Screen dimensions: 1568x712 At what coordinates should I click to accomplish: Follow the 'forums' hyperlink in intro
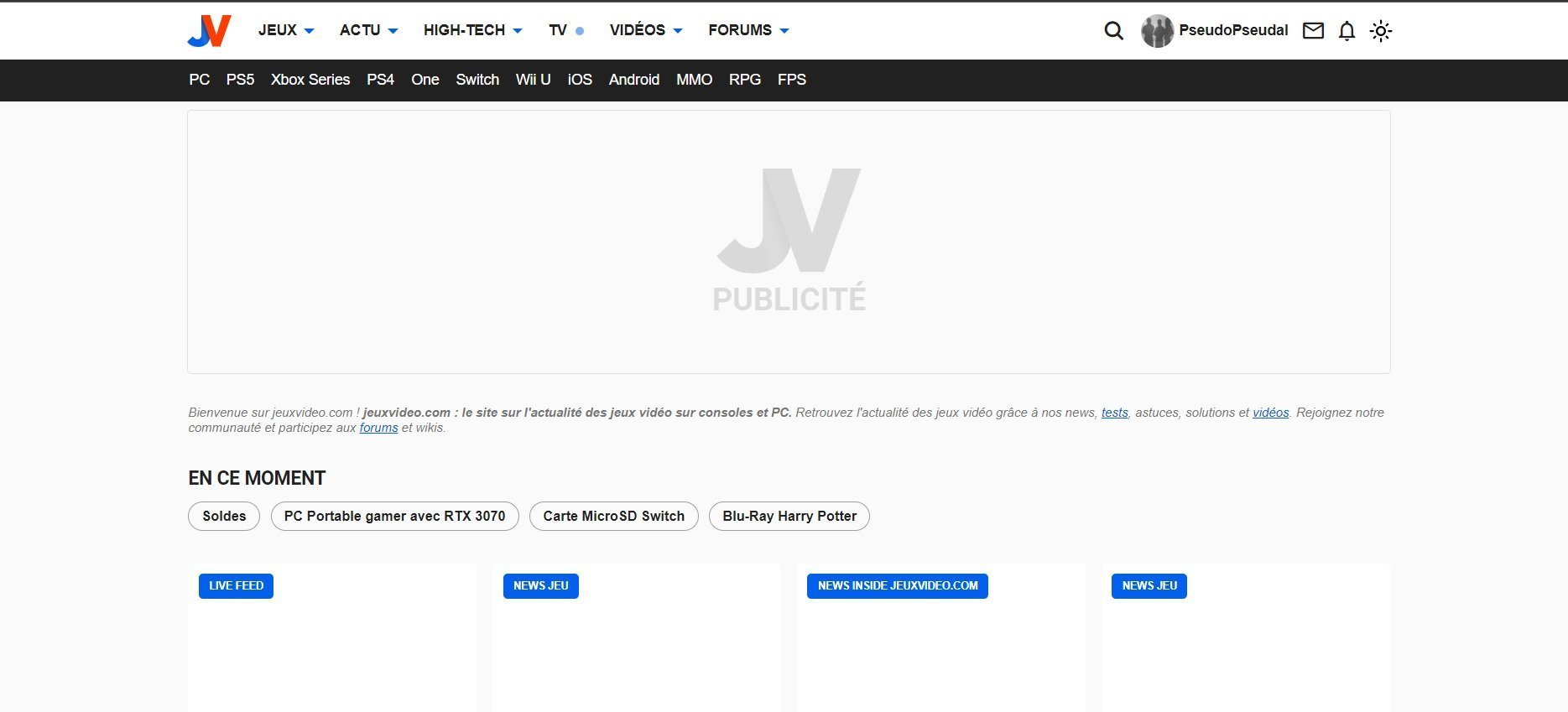coord(378,428)
